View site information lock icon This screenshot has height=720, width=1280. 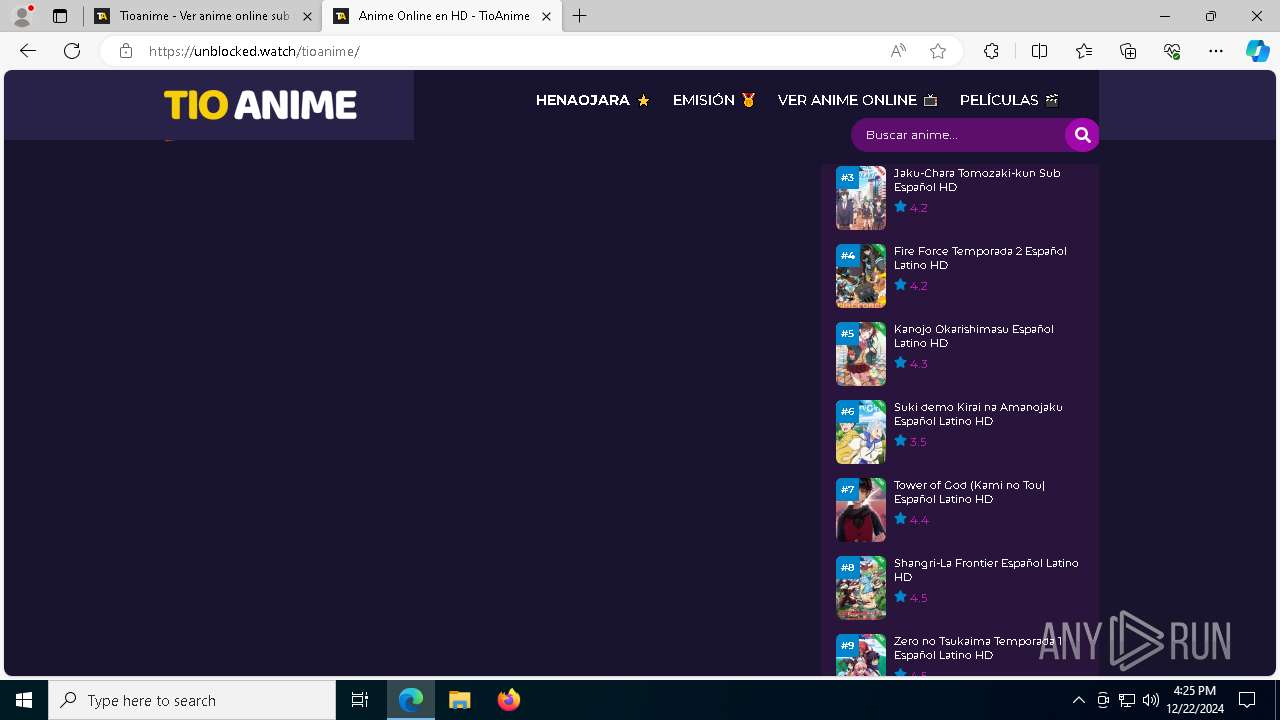126,51
